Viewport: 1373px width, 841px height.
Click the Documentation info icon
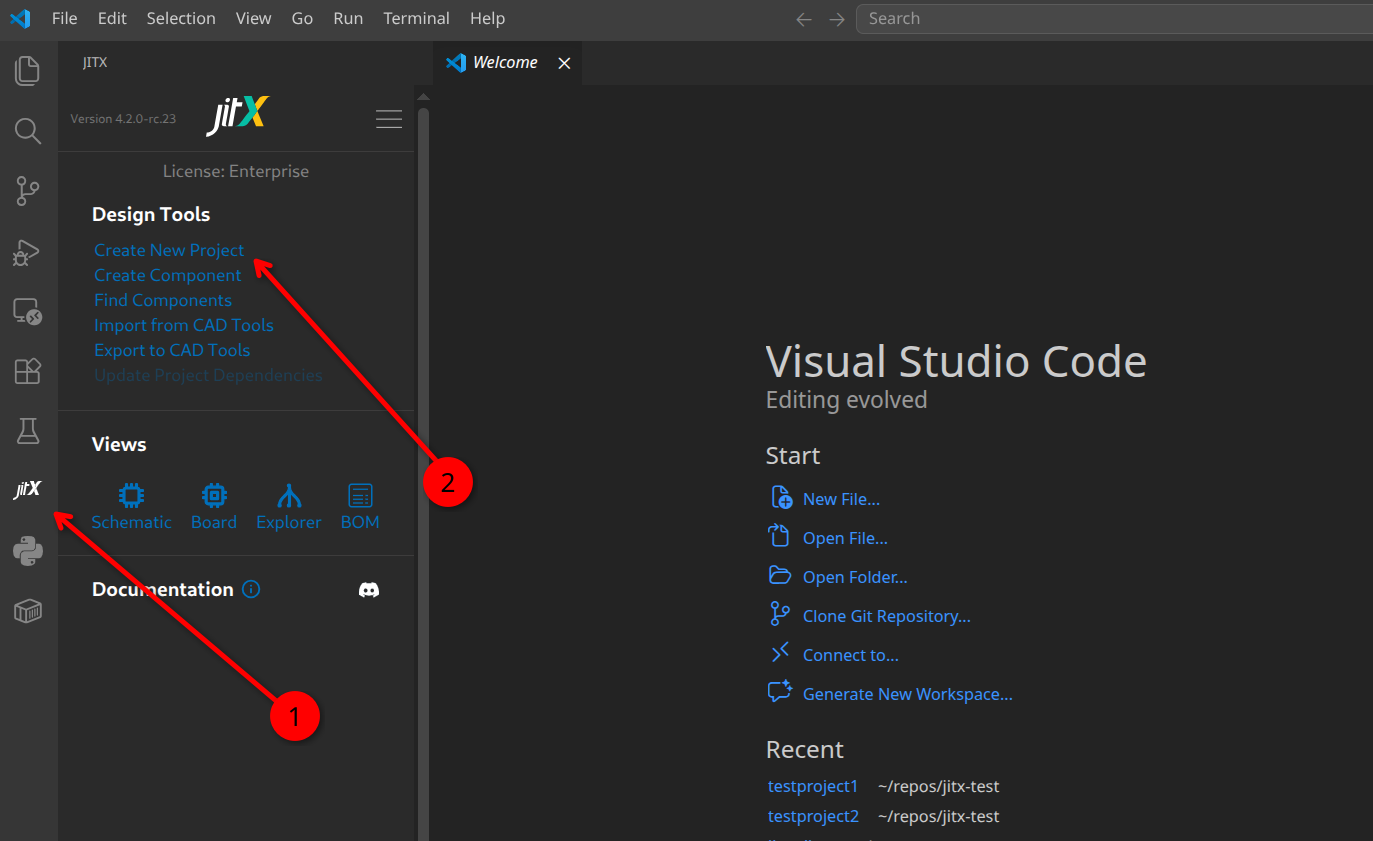[251, 589]
